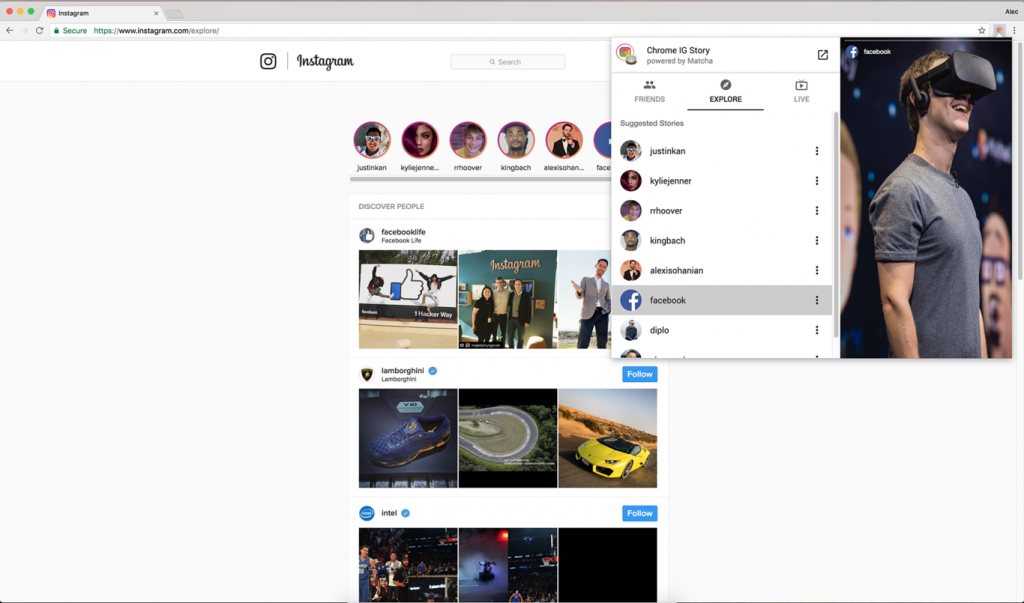1024x603 pixels.
Task: Click the external link icon in Chrome IG Story
Action: click(822, 55)
